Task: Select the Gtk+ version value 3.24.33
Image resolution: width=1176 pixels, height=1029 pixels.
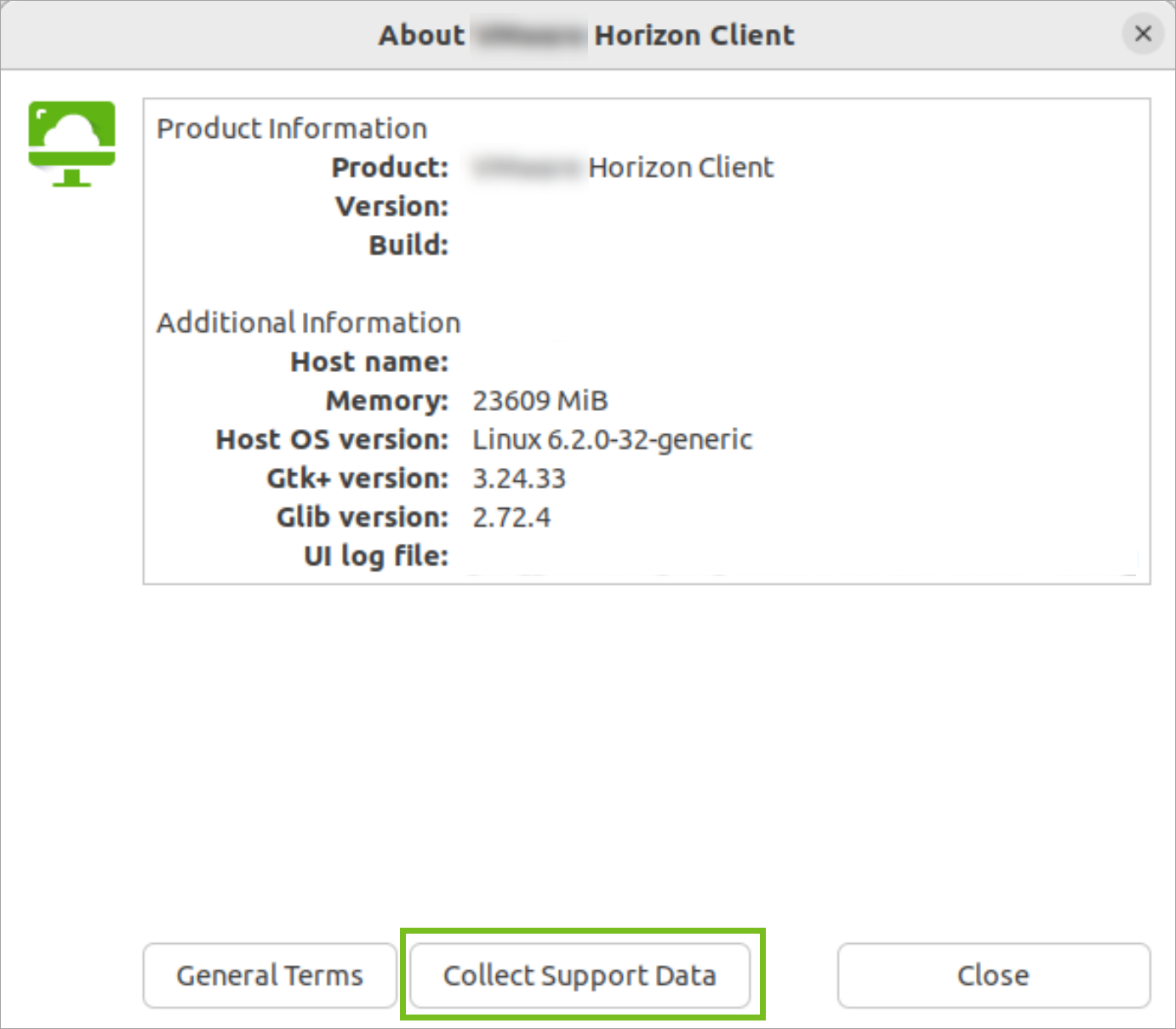Action: pos(519,478)
